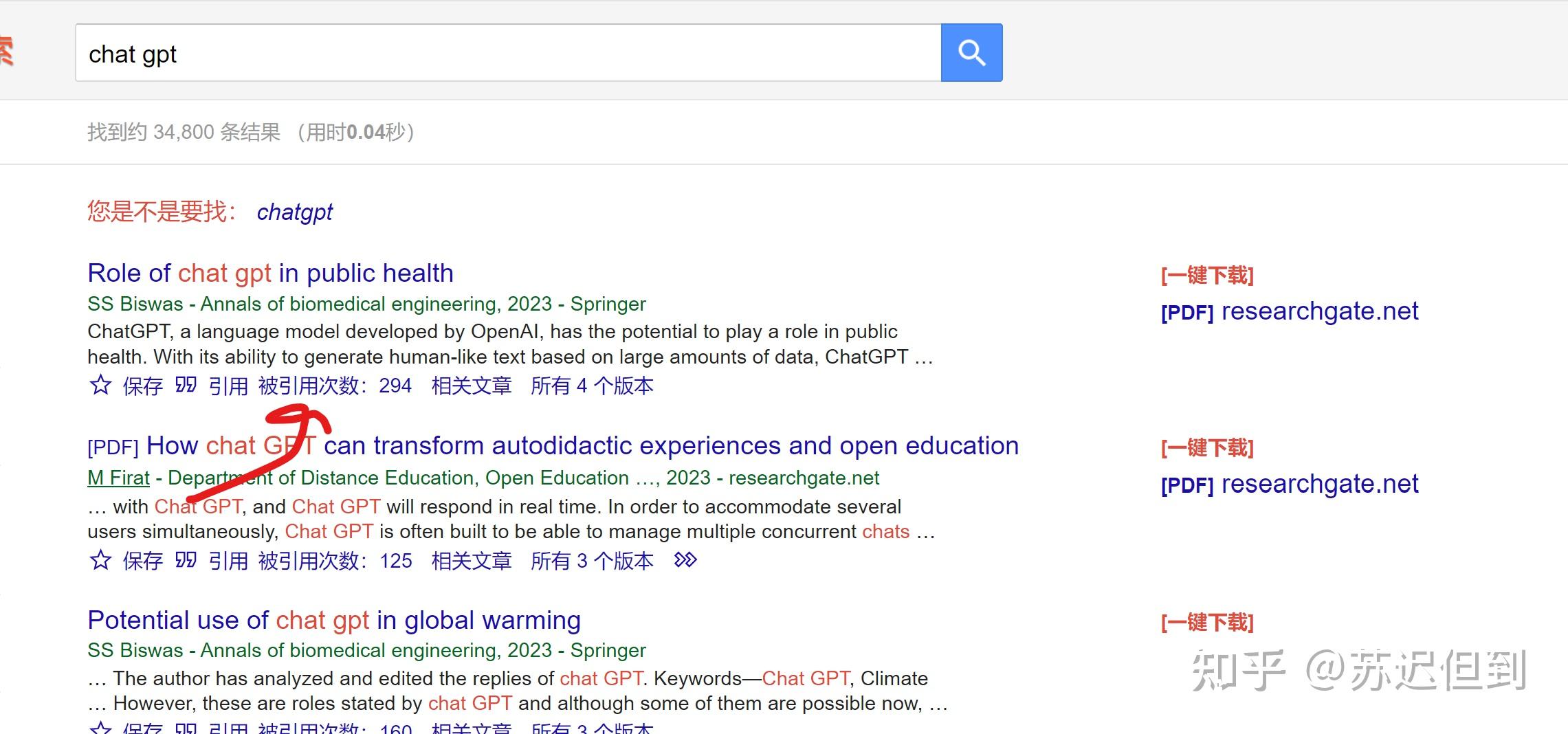Open "Role of chat gpt in public health"
This screenshot has width=1568, height=734.
(x=270, y=274)
